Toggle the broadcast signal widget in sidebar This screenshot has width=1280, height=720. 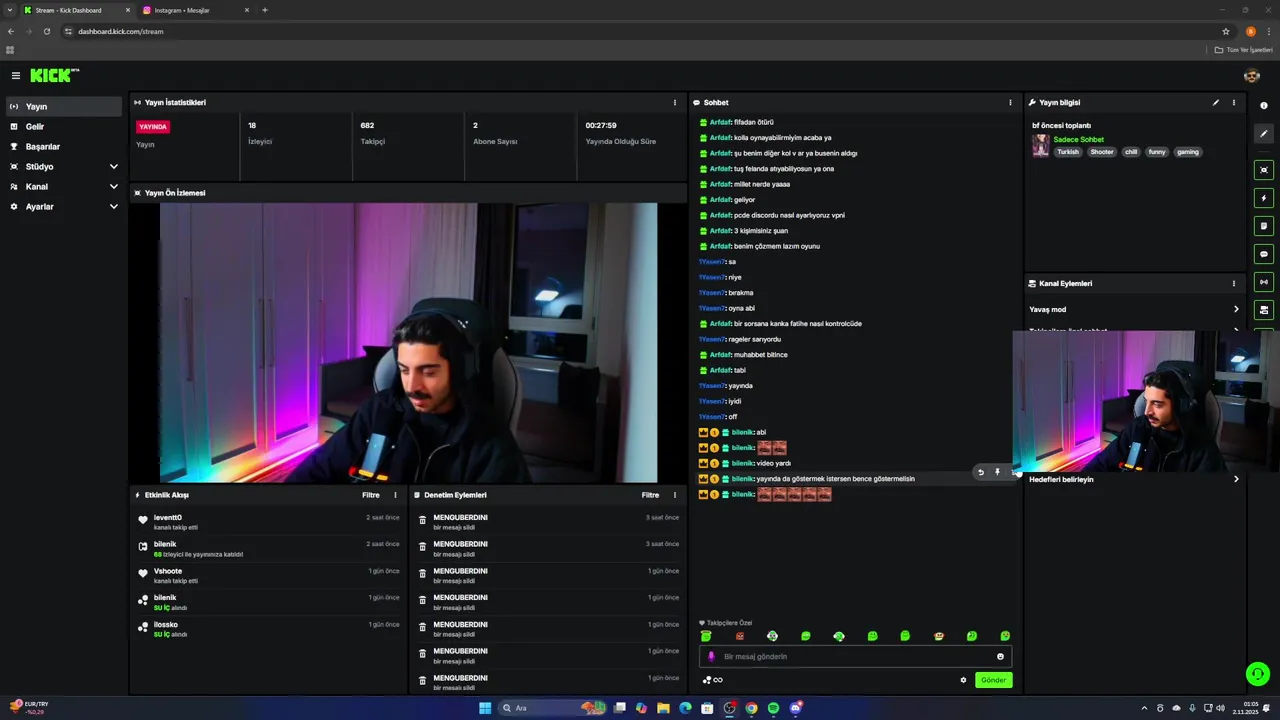[1264, 282]
